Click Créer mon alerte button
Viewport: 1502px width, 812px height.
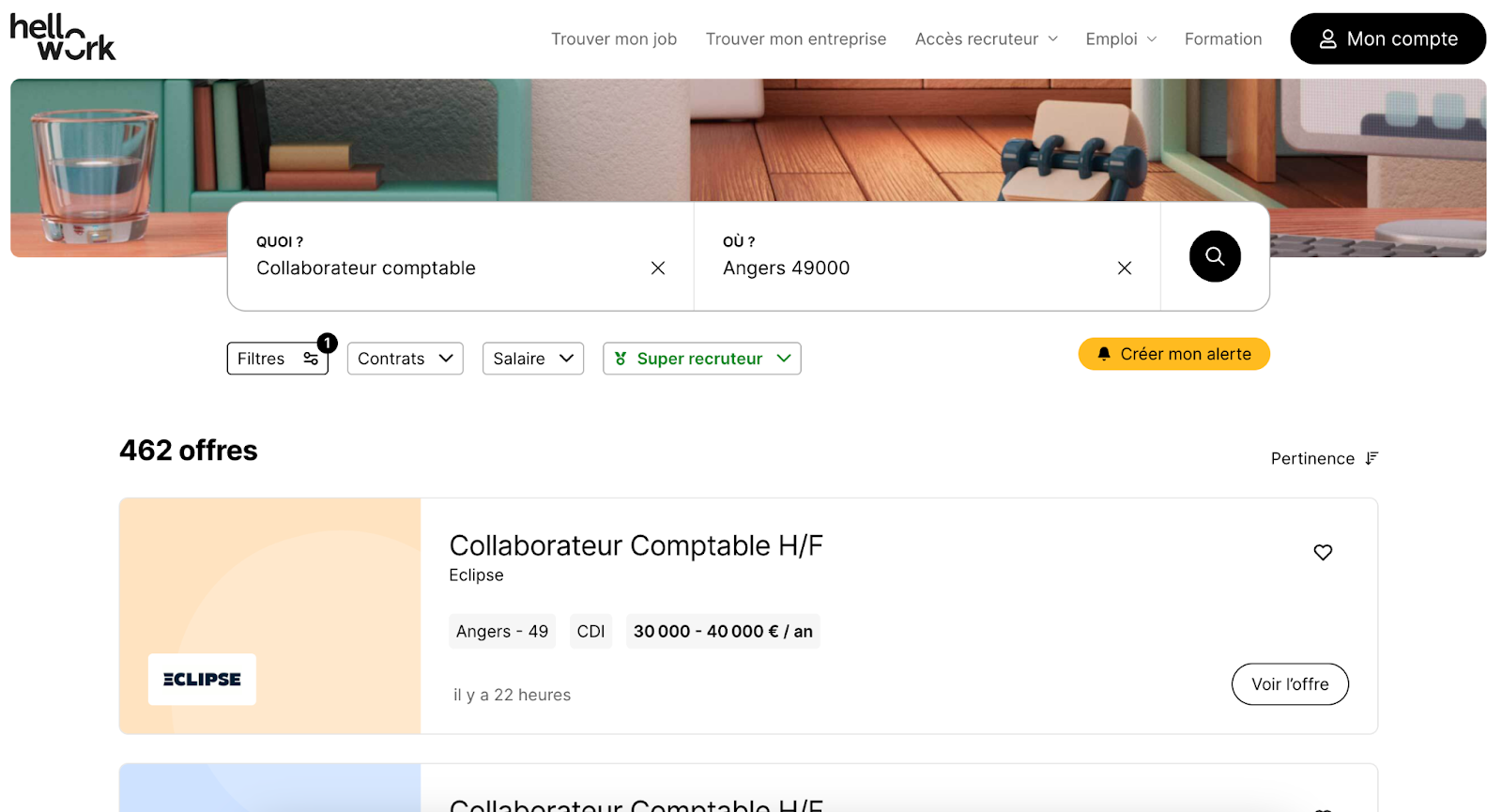click(1173, 354)
